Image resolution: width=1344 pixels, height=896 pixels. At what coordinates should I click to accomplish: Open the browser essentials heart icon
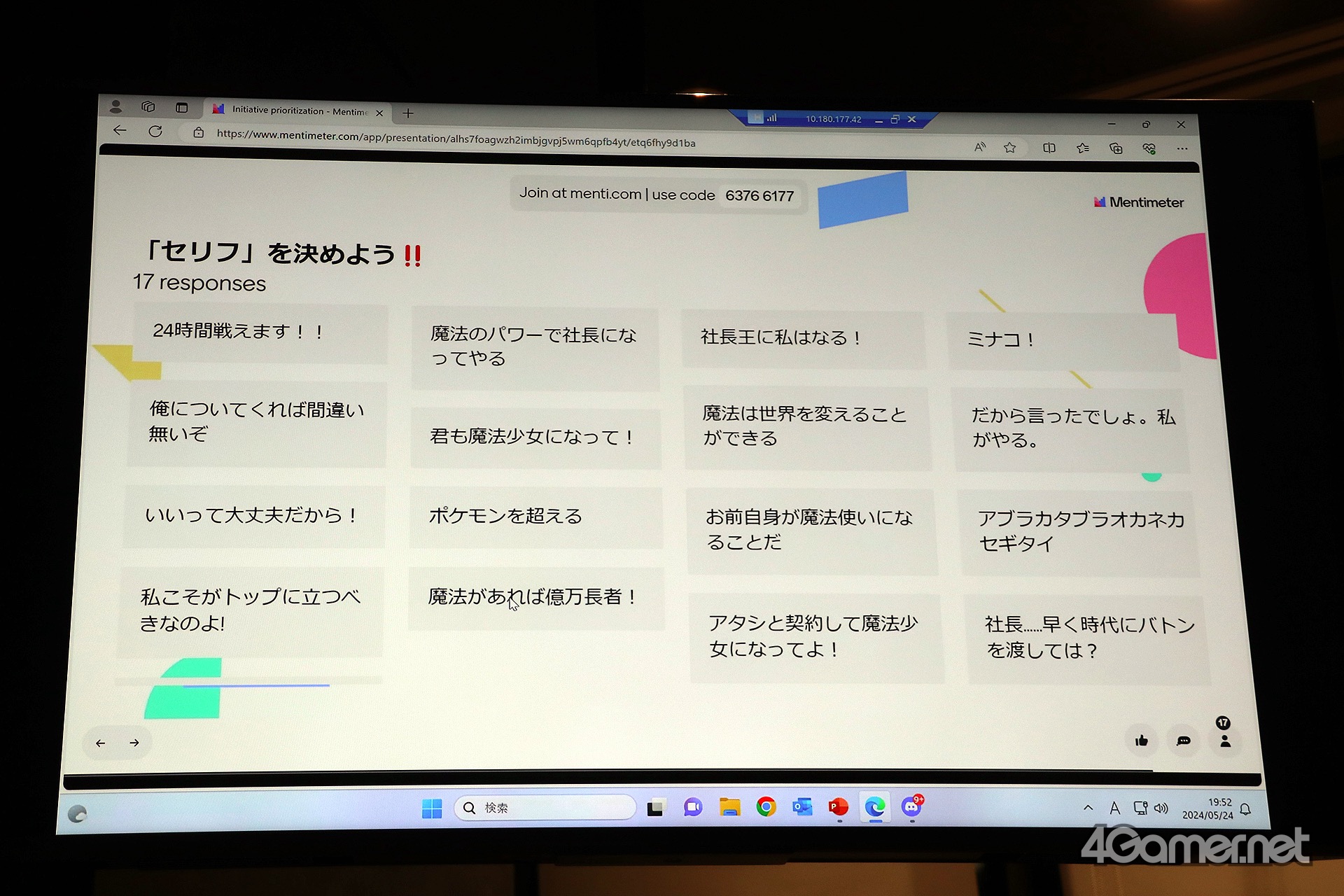tap(1149, 148)
